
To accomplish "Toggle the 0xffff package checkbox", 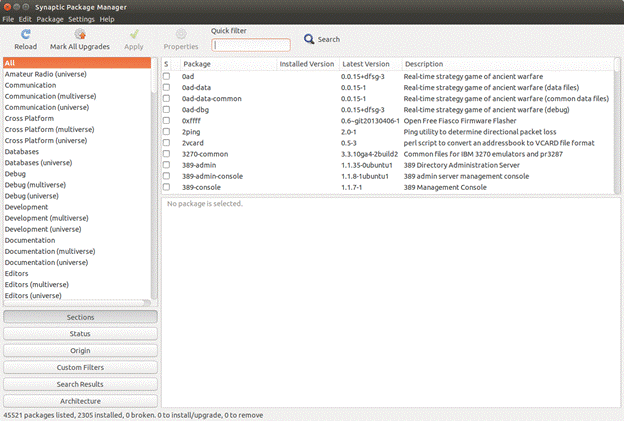I will tap(166, 121).
